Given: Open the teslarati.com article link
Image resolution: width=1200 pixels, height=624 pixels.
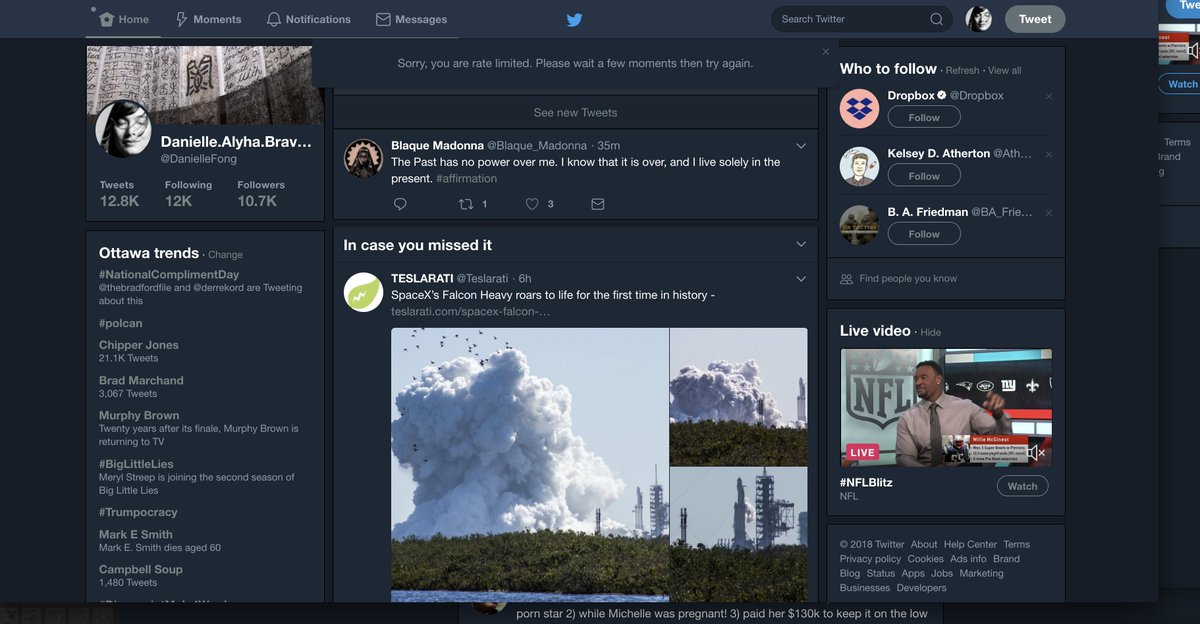Looking at the screenshot, I should [x=470, y=311].
